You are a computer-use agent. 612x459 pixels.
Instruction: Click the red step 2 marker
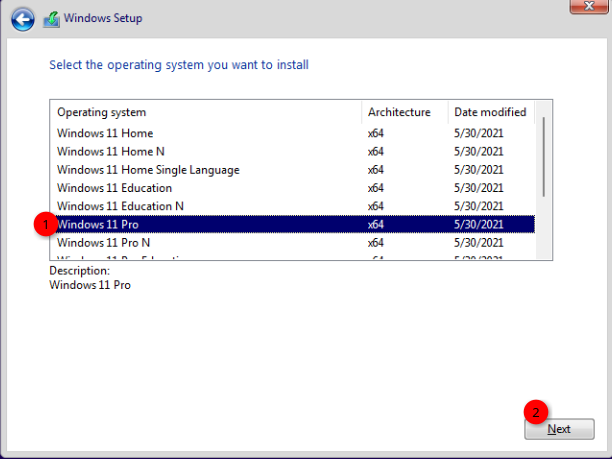tap(535, 413)
